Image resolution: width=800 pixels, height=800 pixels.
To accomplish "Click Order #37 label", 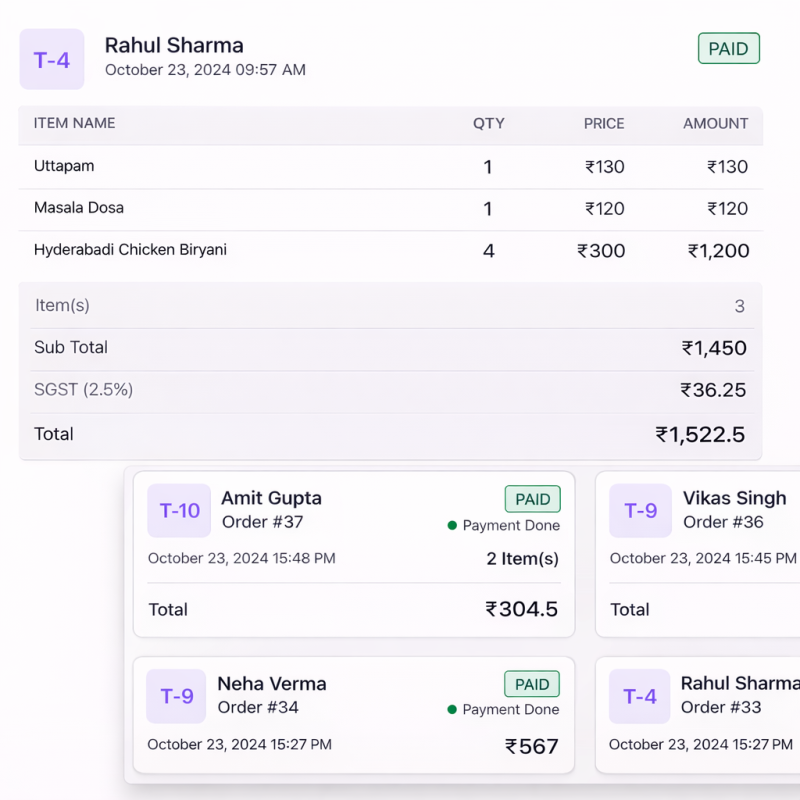I will [262, 522].
